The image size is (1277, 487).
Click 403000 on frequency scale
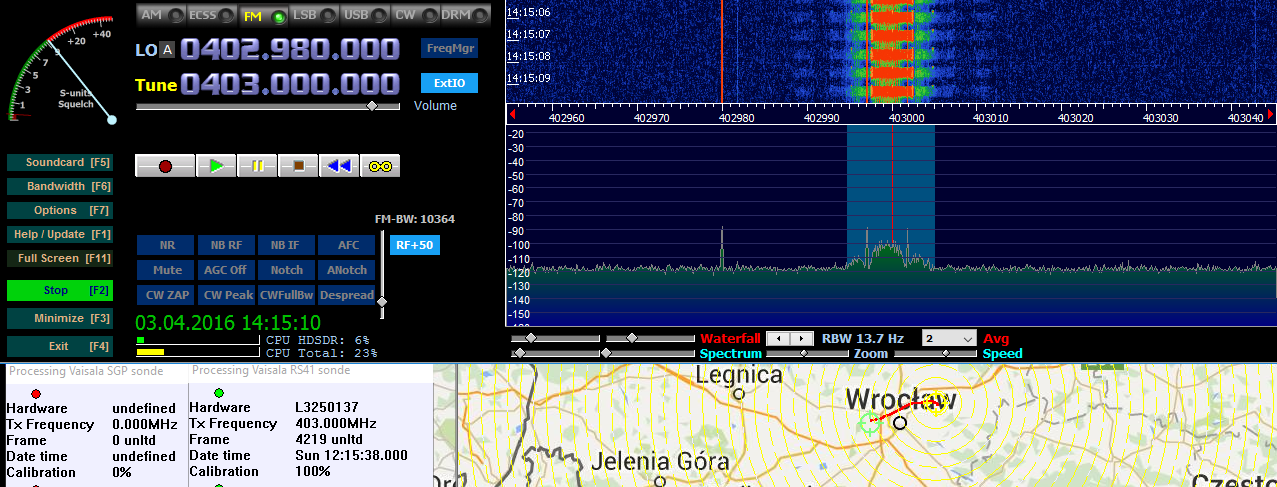pos(906,118)
